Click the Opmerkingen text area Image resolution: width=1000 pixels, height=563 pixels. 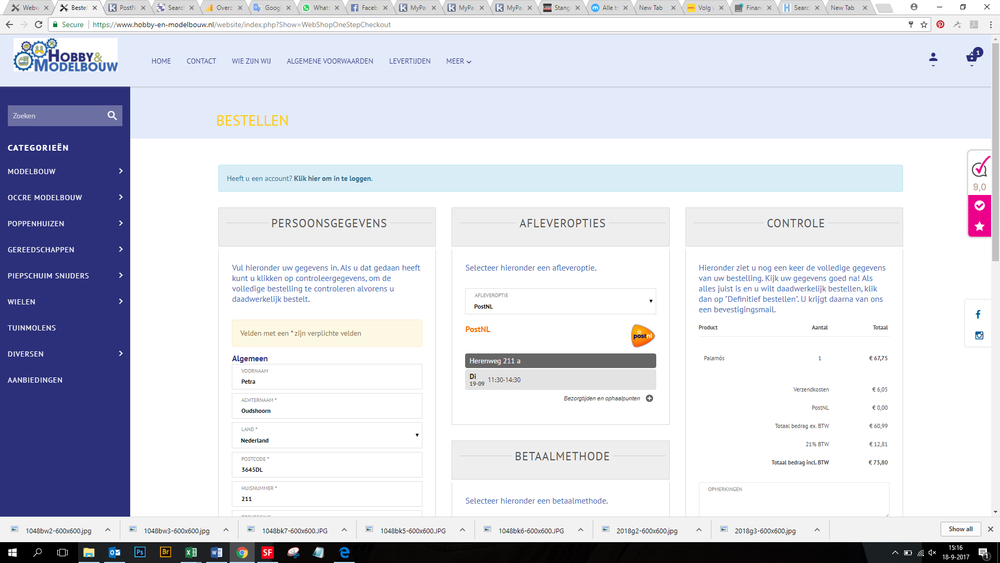click(x=794, y=500)
